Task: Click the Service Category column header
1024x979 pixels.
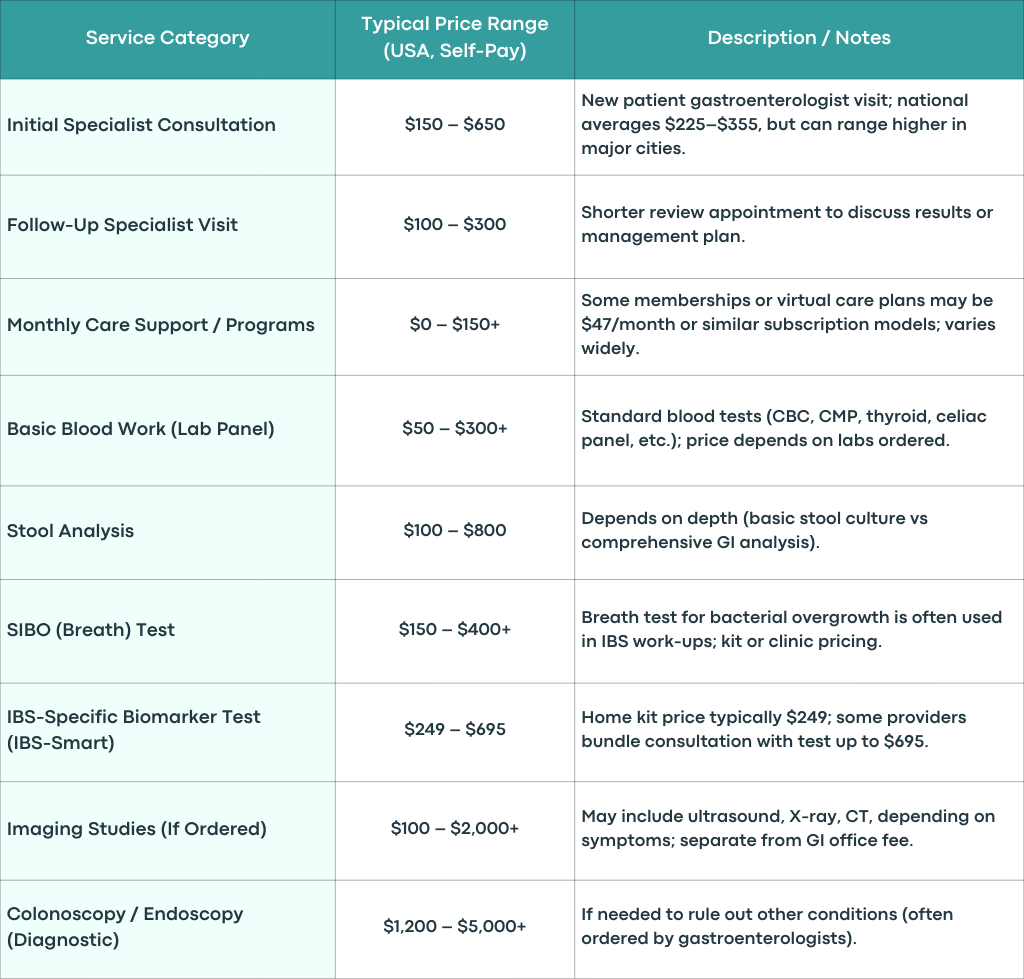Action: click(x=167, y=39)
